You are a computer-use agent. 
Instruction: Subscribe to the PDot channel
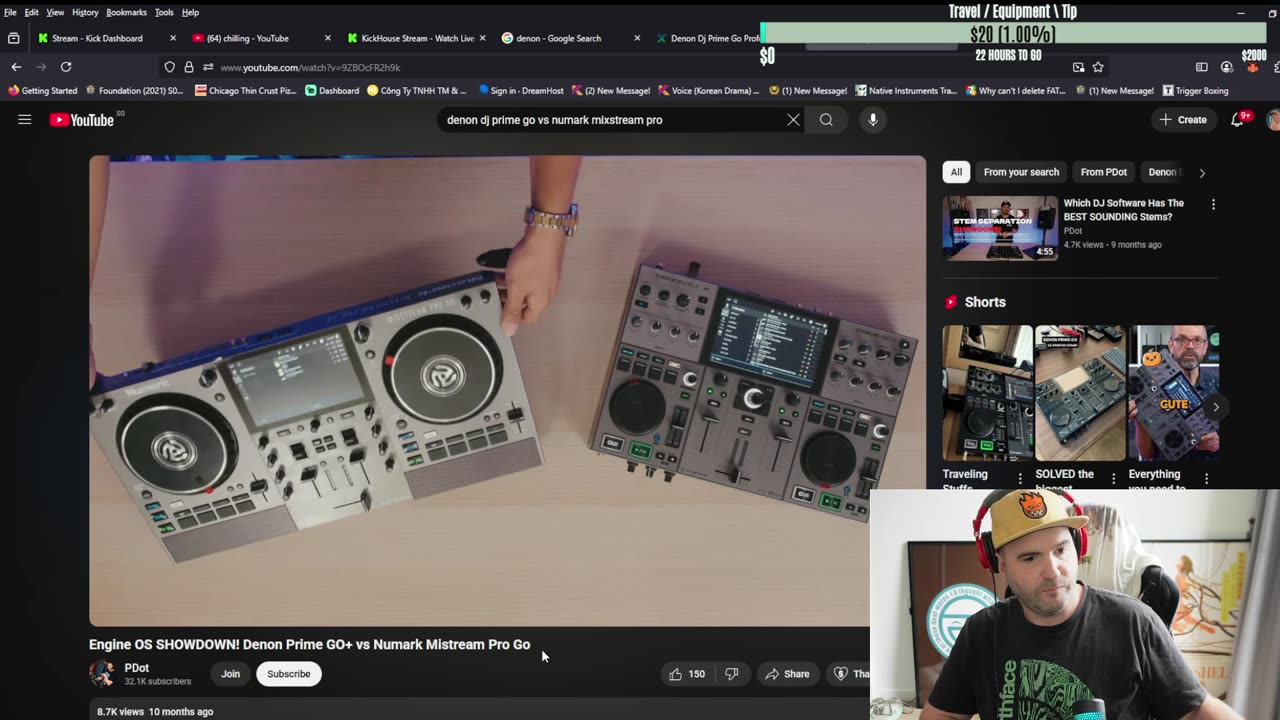click(288, 674)
